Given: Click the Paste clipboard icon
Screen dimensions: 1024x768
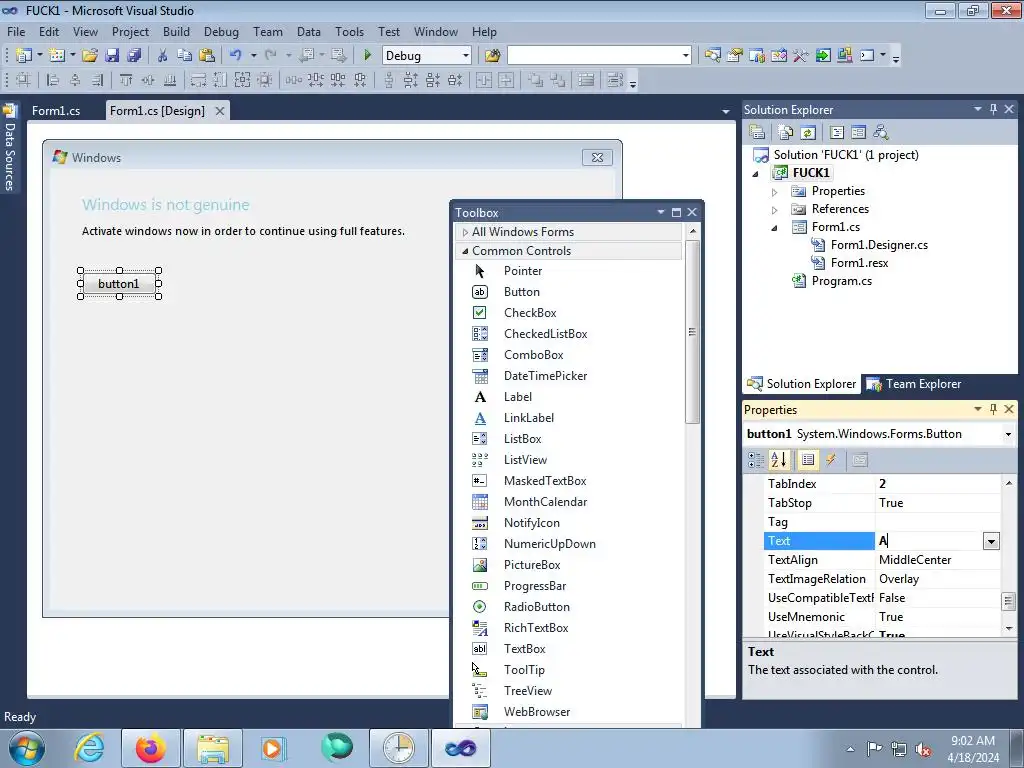Looking at the screenshot, I should (x=206, y=56).
